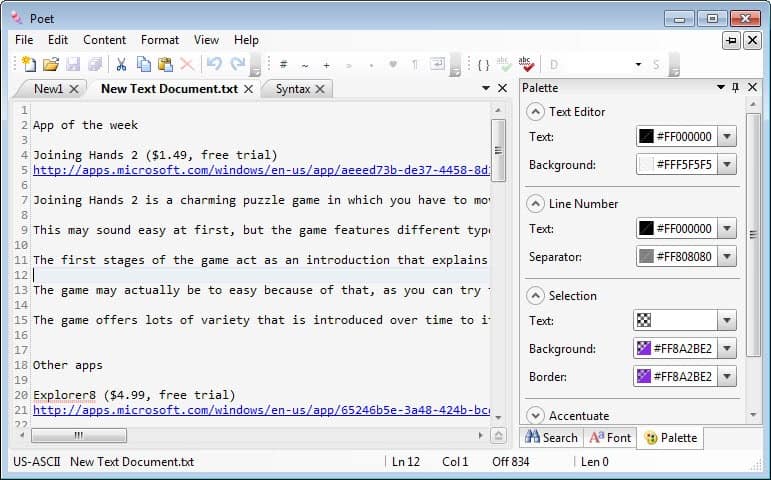
Task: Open the Help menu
Action: click(x=246, y=40)
